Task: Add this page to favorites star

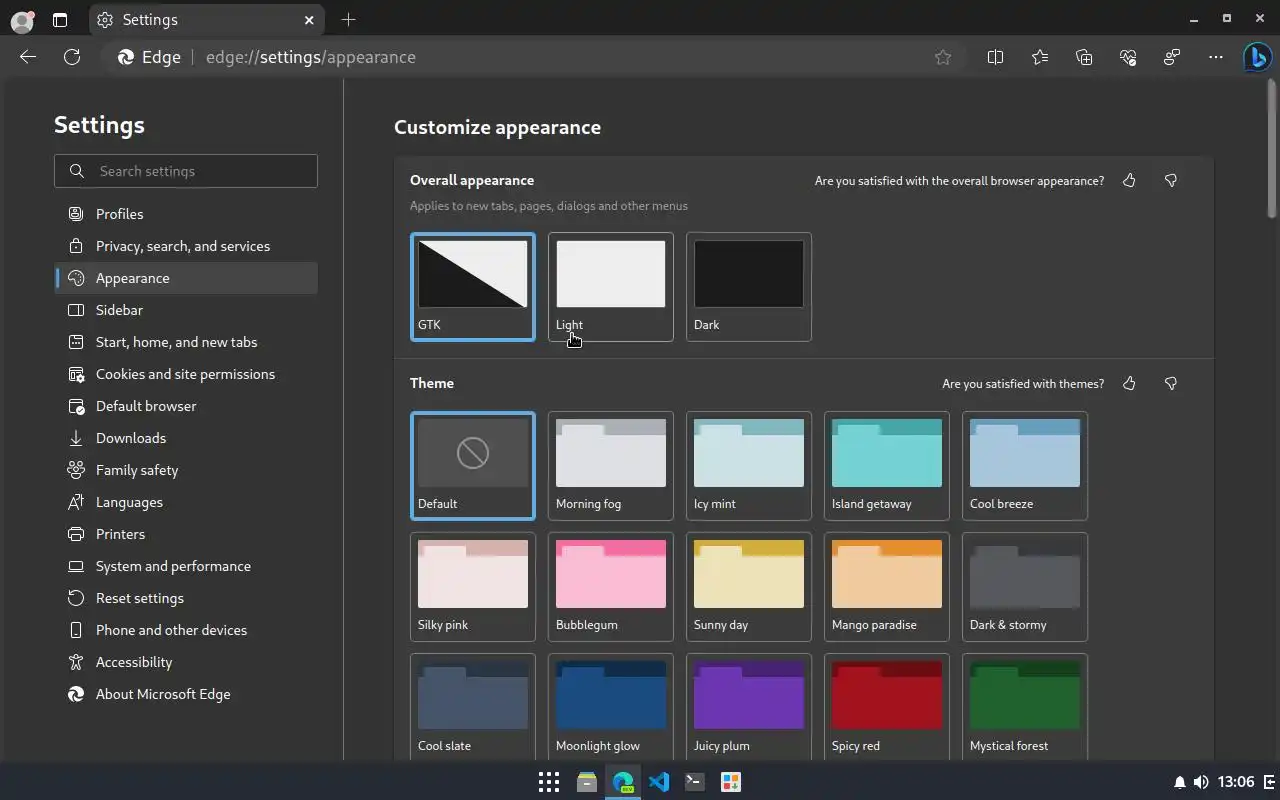Action: pos(943,57)
